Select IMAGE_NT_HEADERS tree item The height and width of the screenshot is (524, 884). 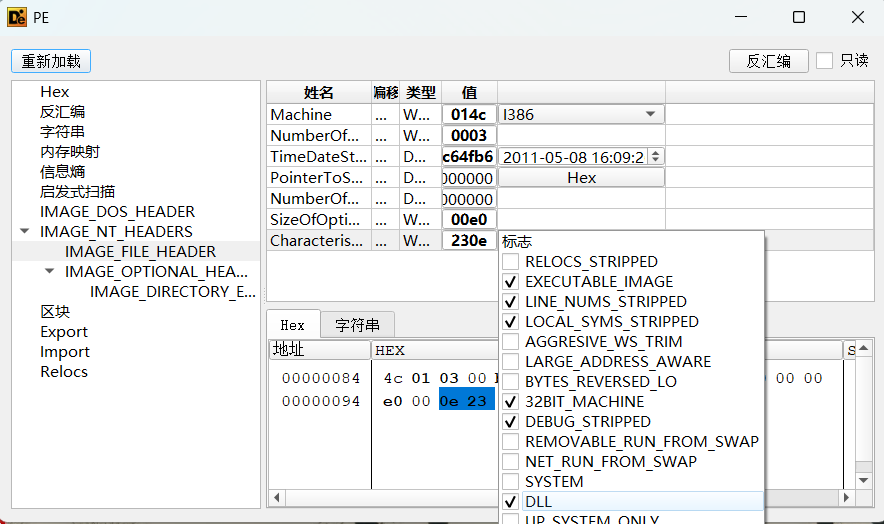tap(116, 232)
